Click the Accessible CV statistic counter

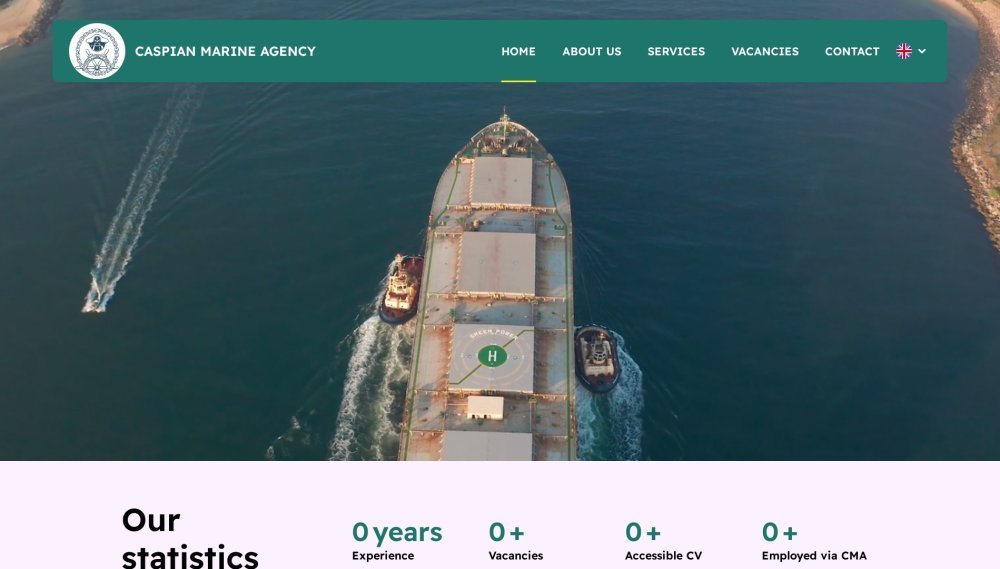(x=663, y=541)
